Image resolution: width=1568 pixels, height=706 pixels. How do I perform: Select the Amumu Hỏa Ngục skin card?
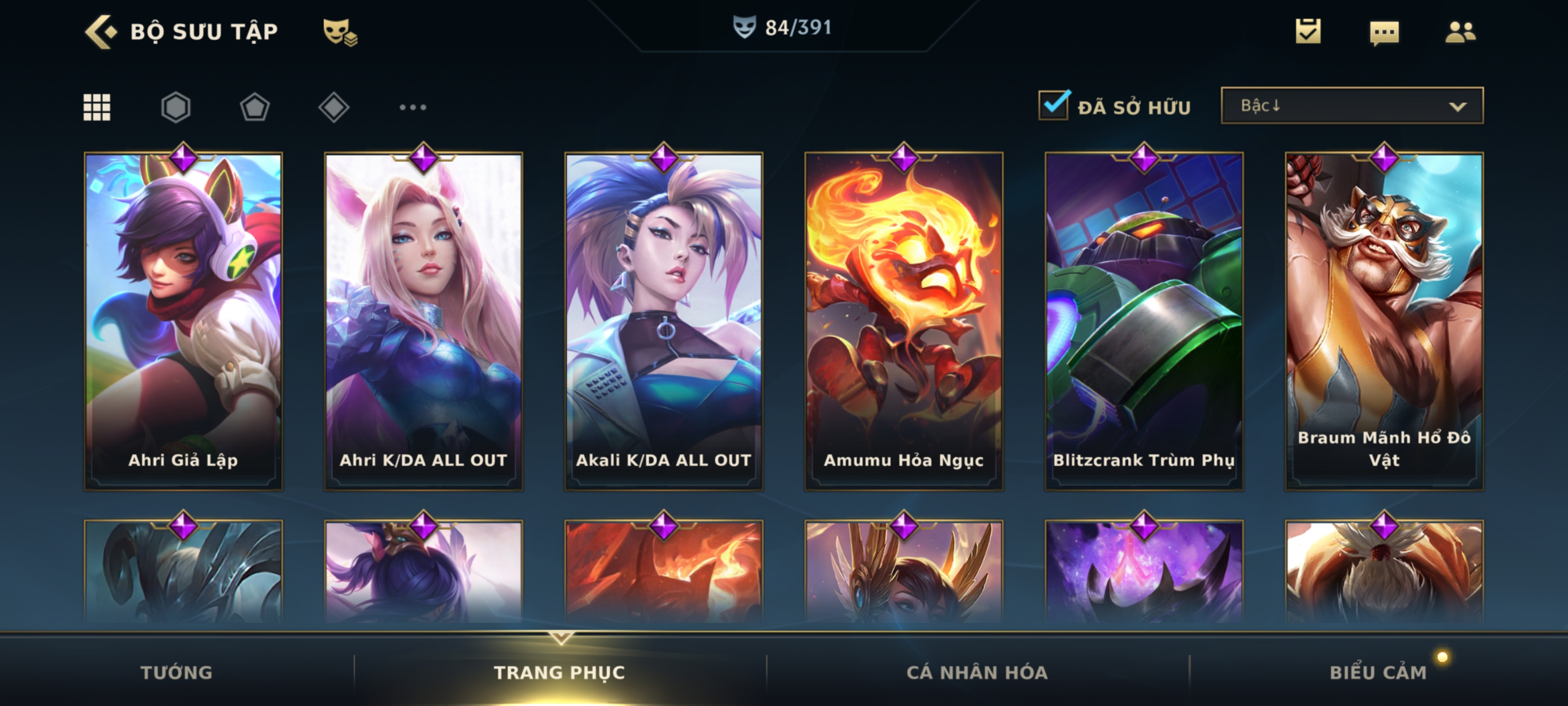[x=904, y=321]
